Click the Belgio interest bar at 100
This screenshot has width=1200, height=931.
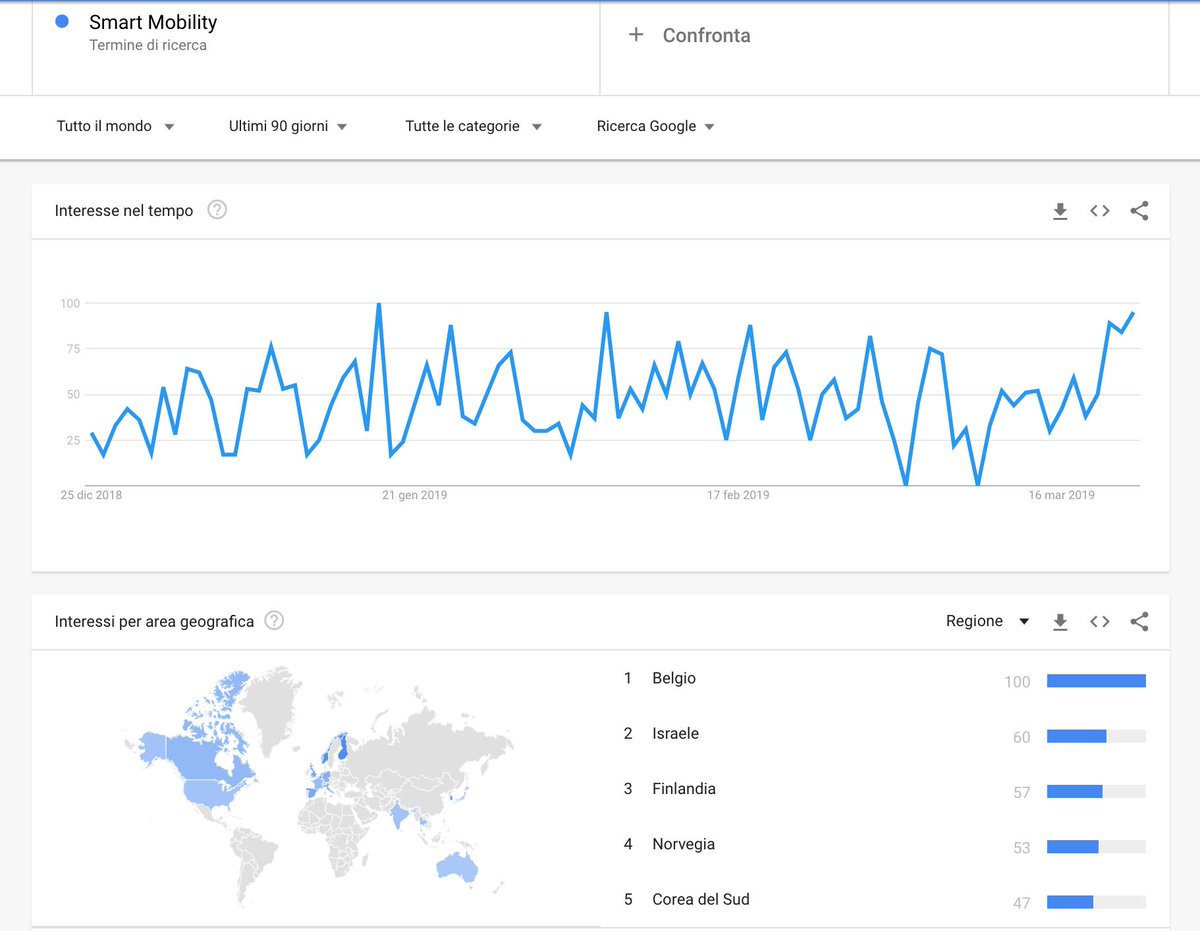pos(1096,681)
